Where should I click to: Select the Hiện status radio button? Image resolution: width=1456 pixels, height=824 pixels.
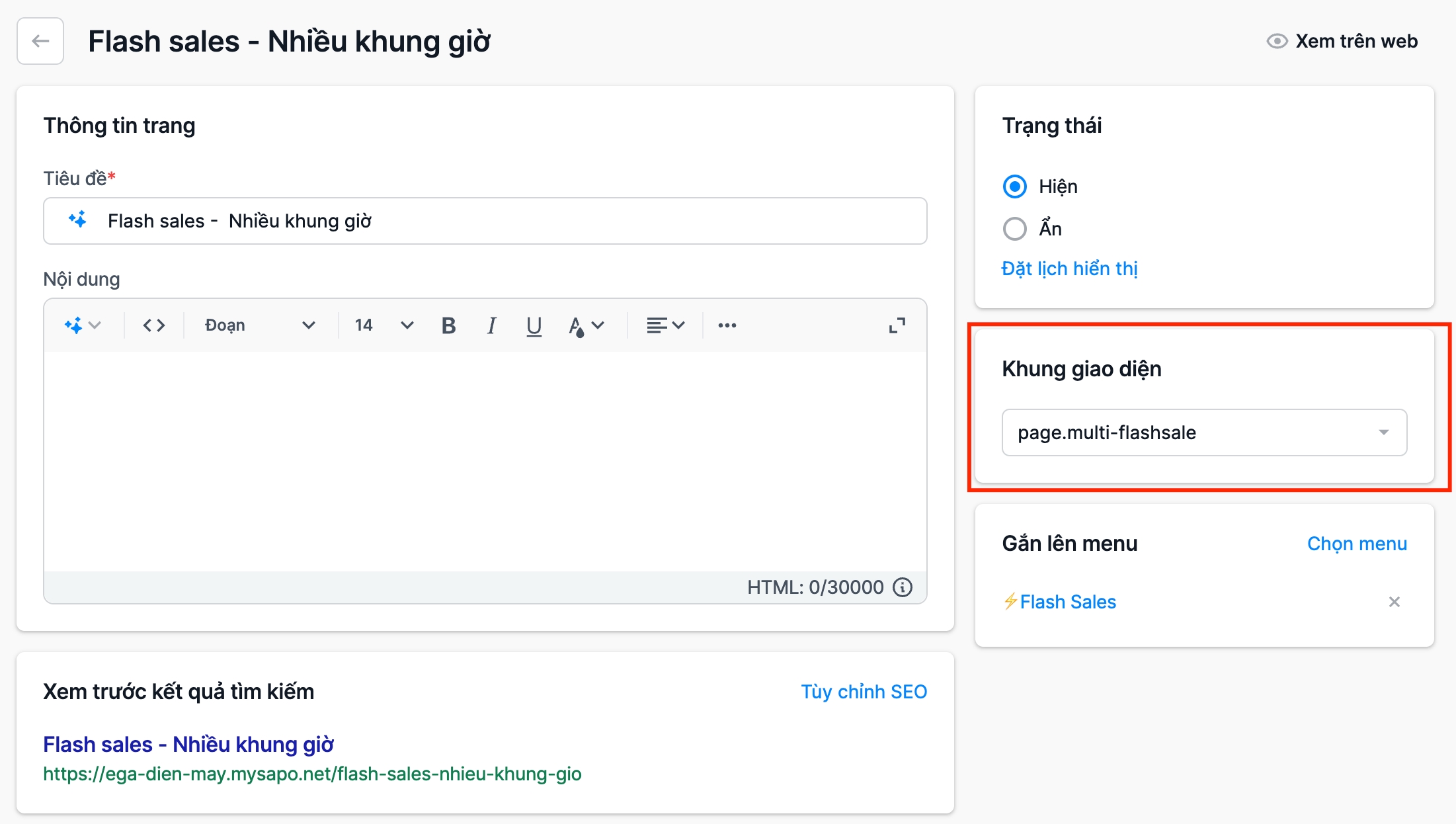[x=1015, y=186]
